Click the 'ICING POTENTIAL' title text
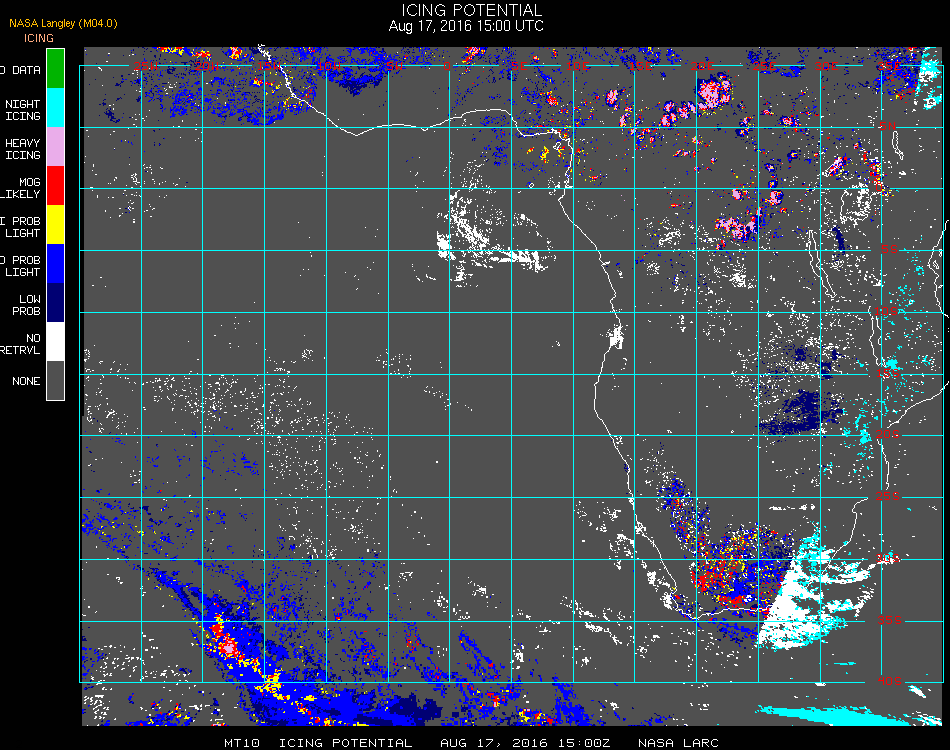Screen dimensions: 950x750 (471, 10)
